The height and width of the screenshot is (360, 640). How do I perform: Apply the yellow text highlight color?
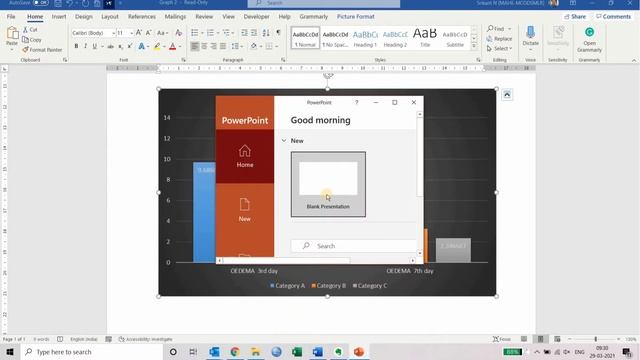[x=157, y=47]
